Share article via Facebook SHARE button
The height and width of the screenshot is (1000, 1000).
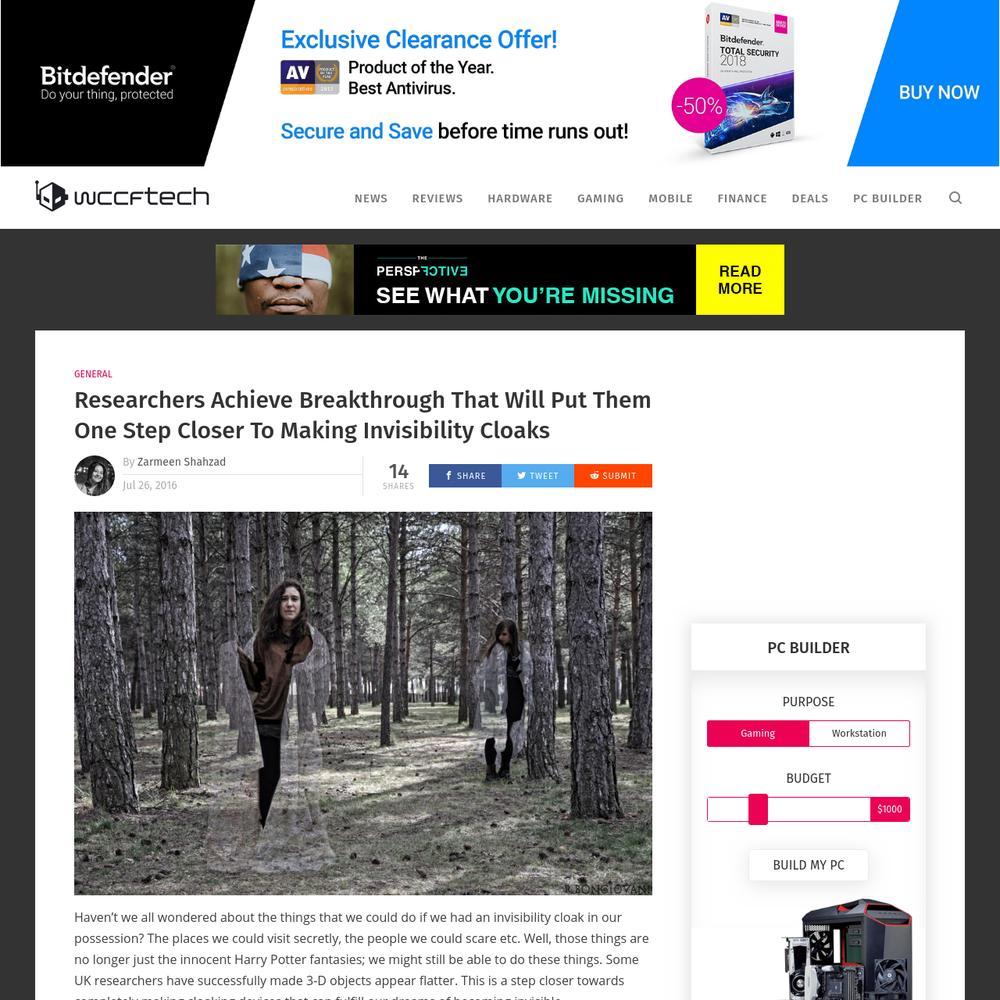pyautogui.click(x=465, y=476)
